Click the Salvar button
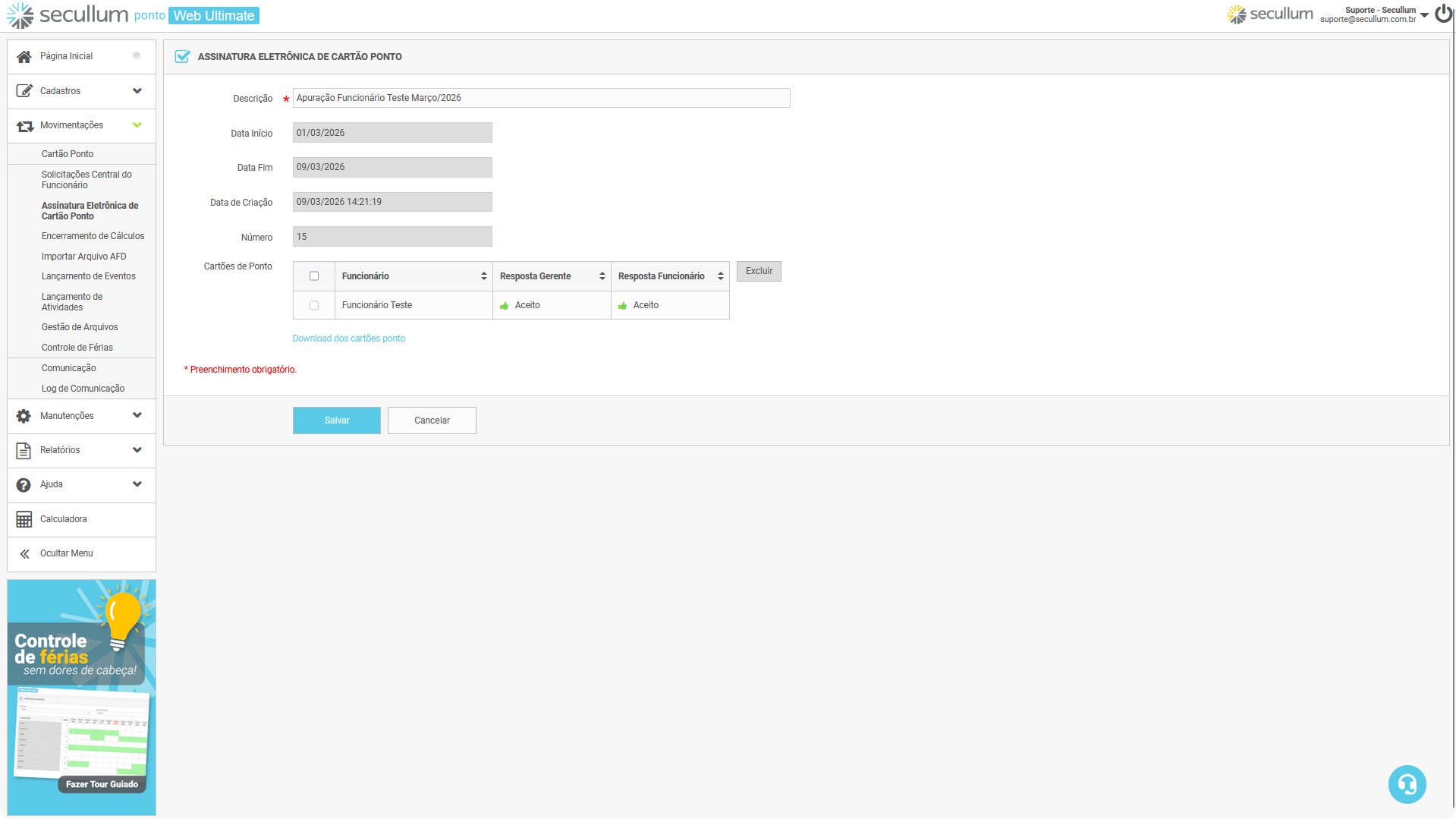1456x819 pixels. point(337,421)
